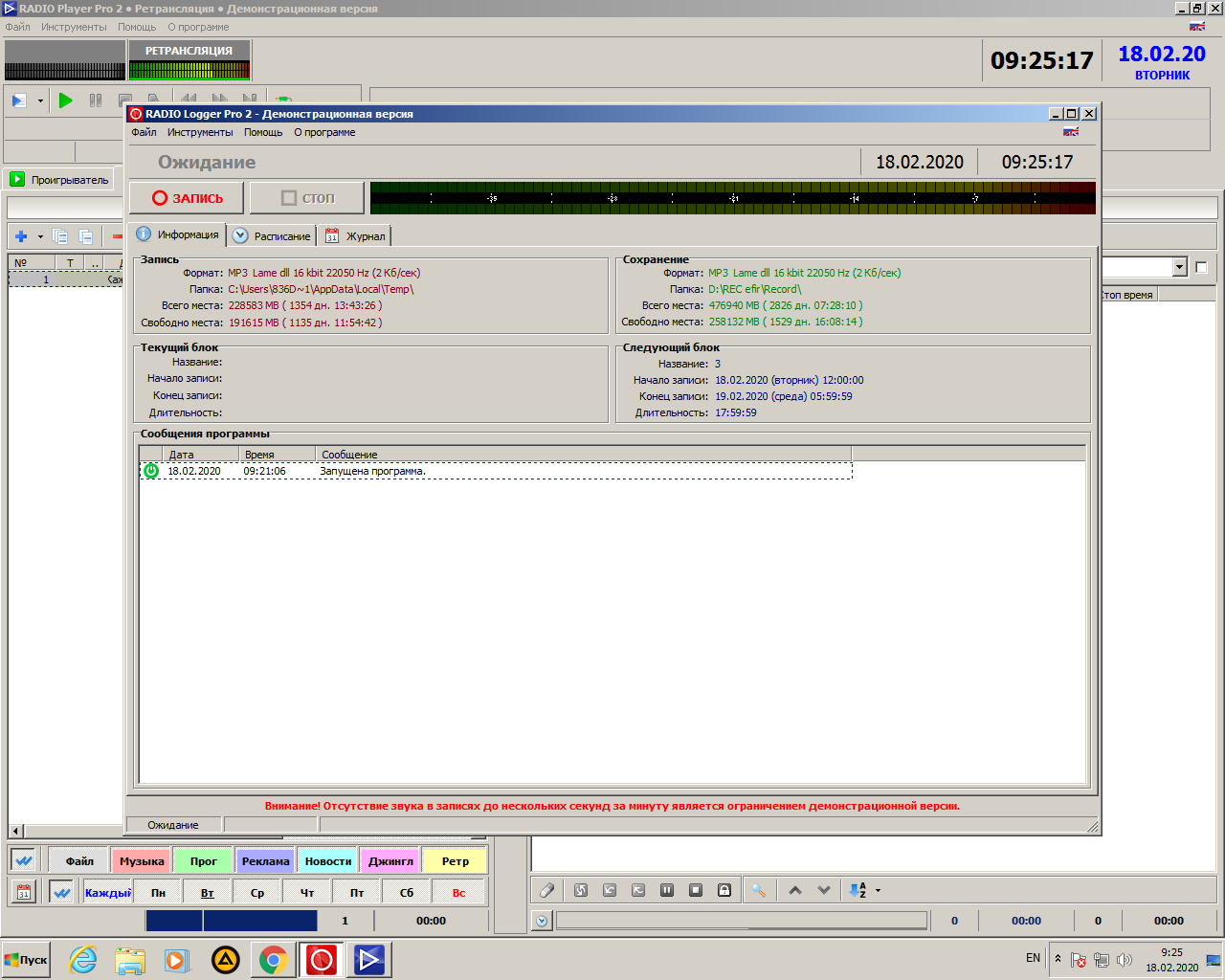Click the Сообщение column header
Image resolution: width=1225 pixels, height=980 pixels.
point(583,455)
